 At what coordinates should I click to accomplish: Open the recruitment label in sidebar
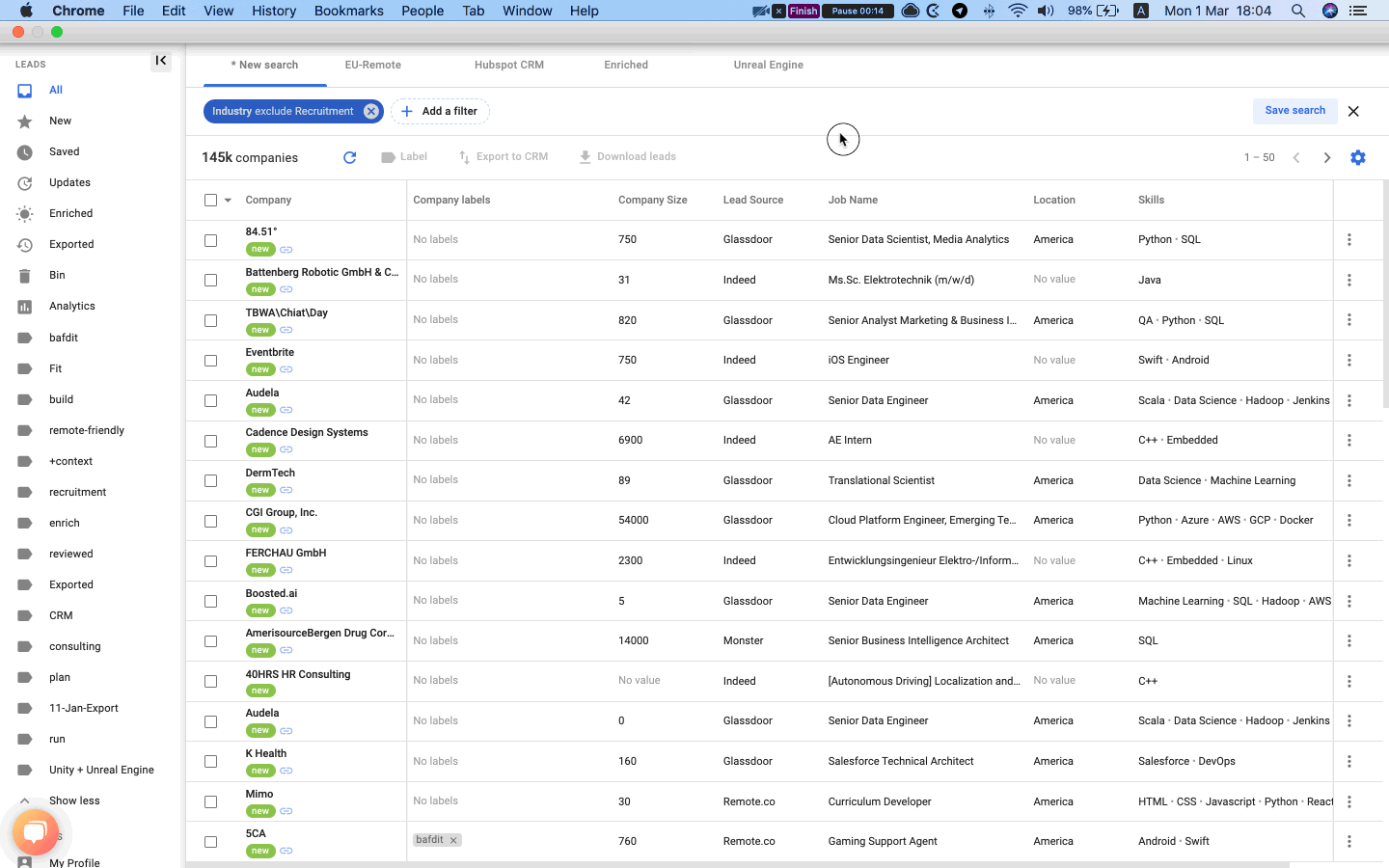(78, 492)
